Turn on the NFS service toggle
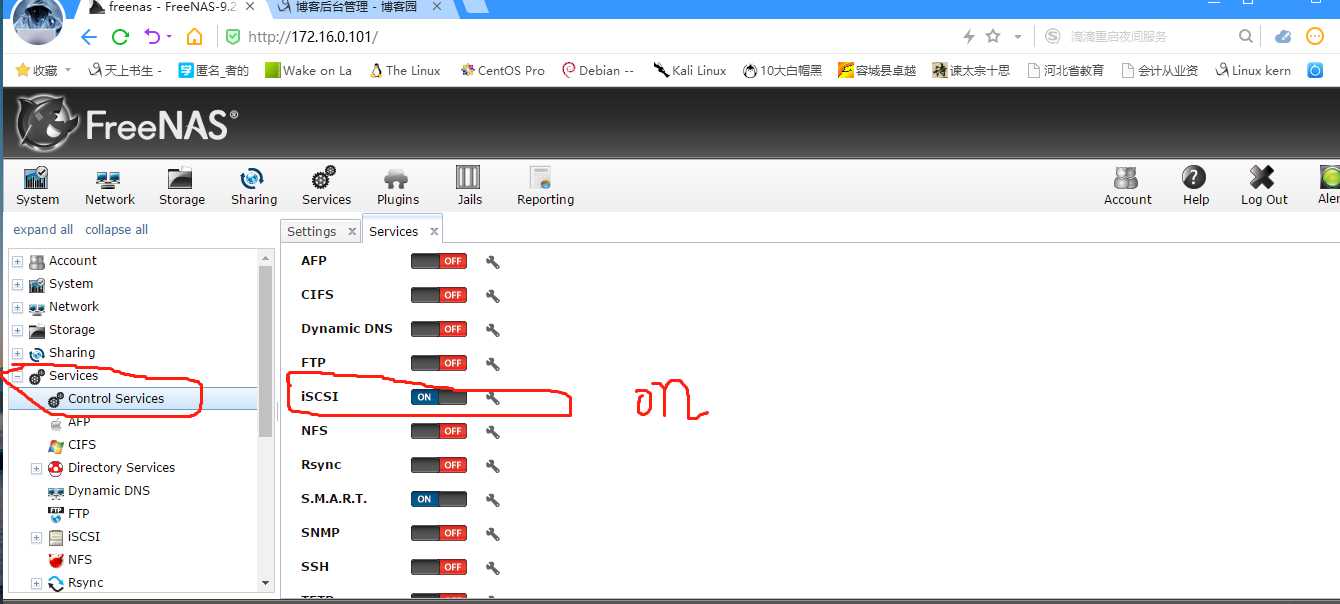The height and width of the screenshot is (604, 1340). pyautogui.click(x=439, y=431)
